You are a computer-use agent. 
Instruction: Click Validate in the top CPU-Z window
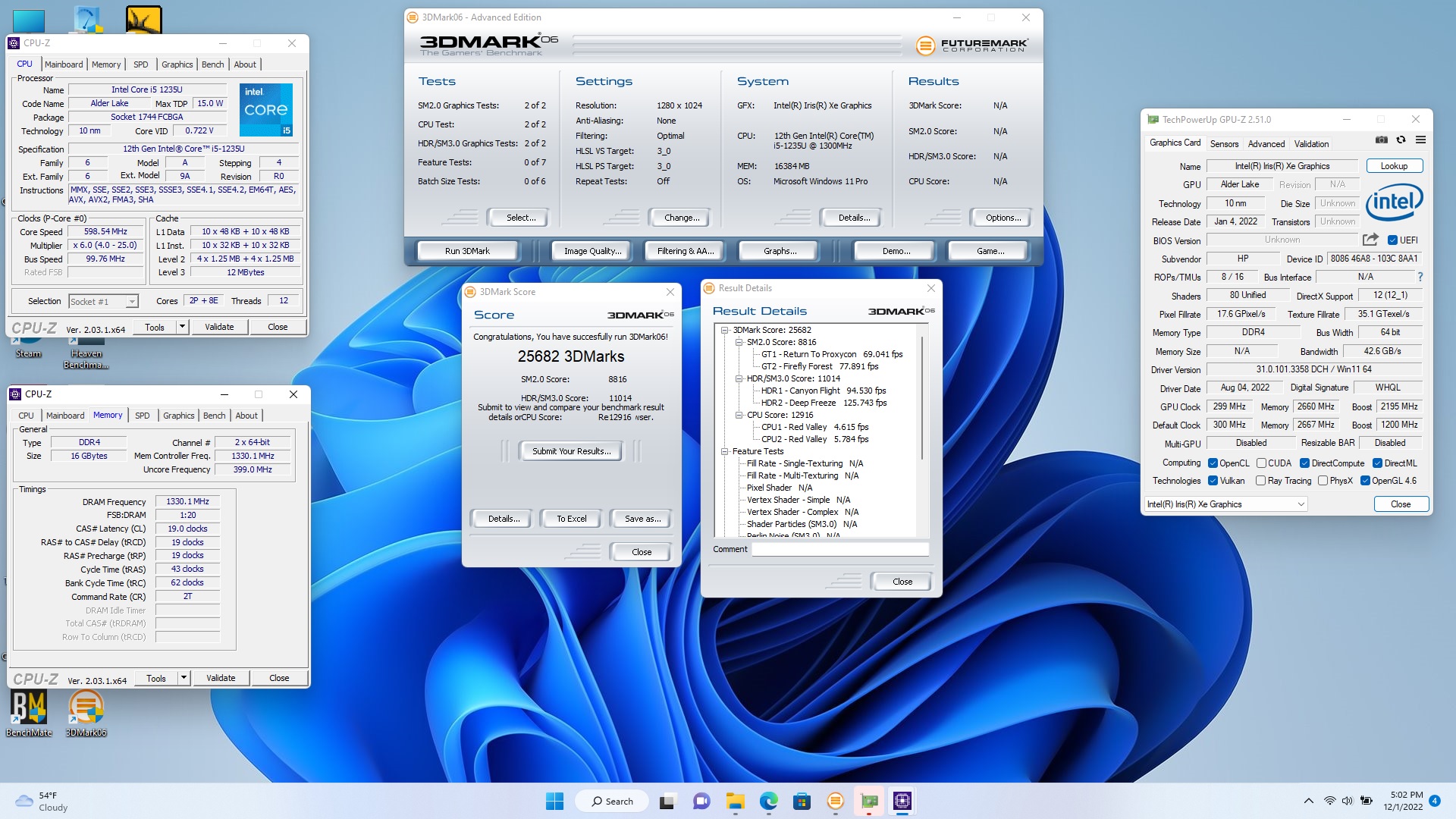[x=219, y=327]
